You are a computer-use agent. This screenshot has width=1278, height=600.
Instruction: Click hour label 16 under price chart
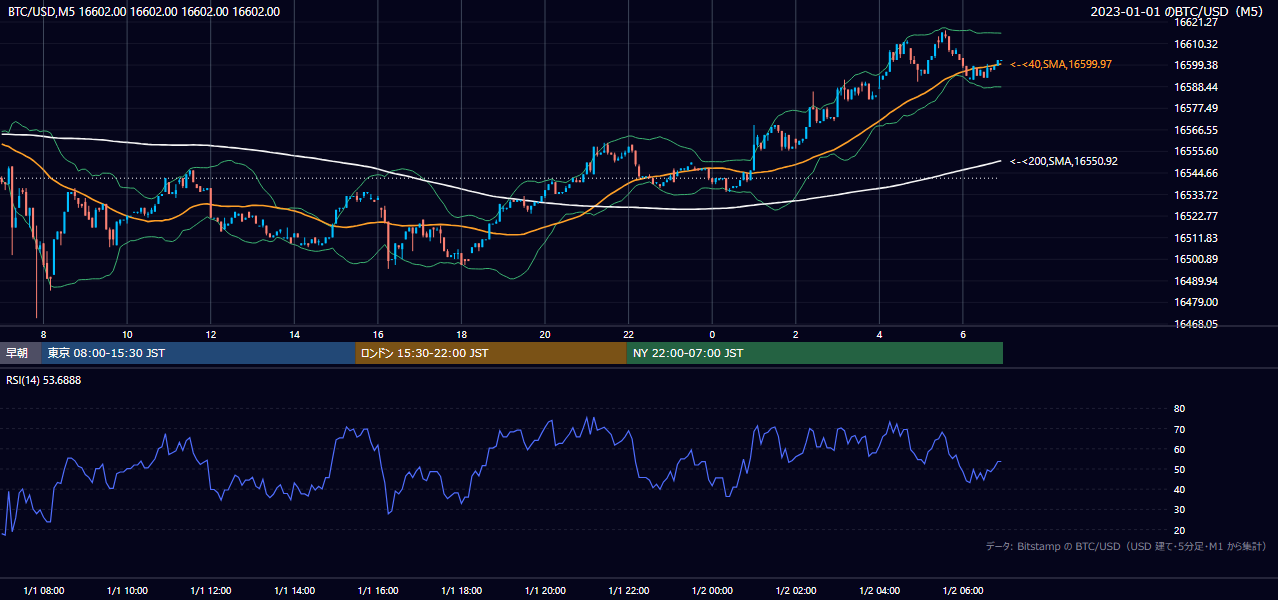pos(377,334)
